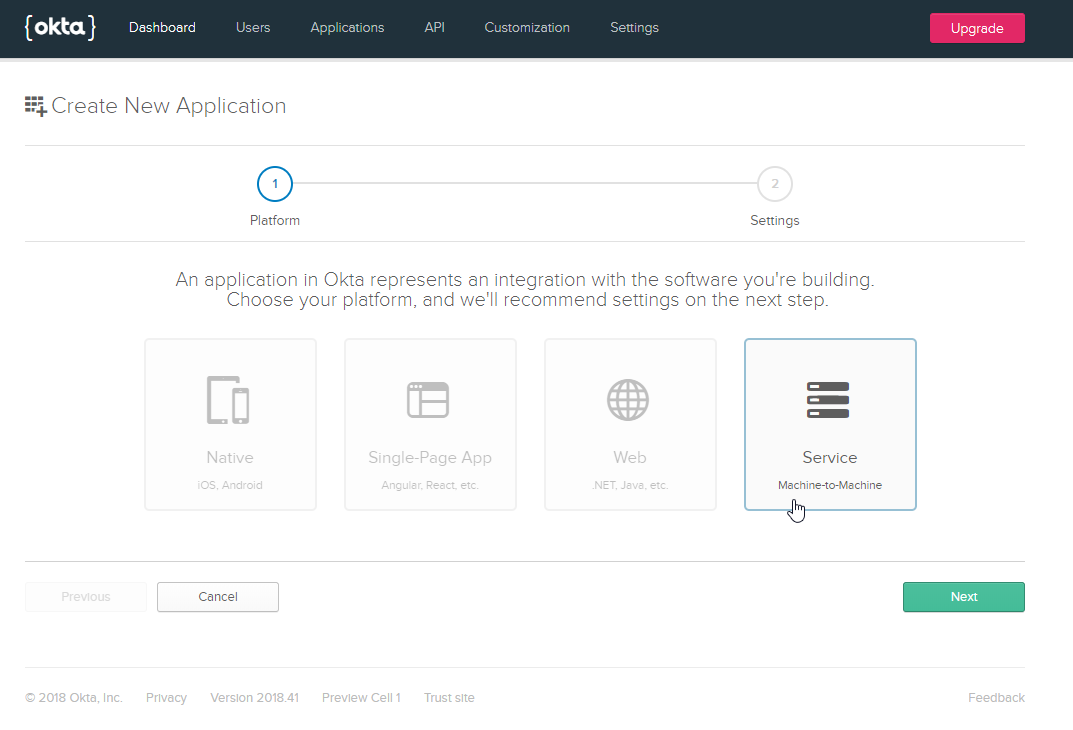
Task: Open the Users menu
Action: [253, 28]
